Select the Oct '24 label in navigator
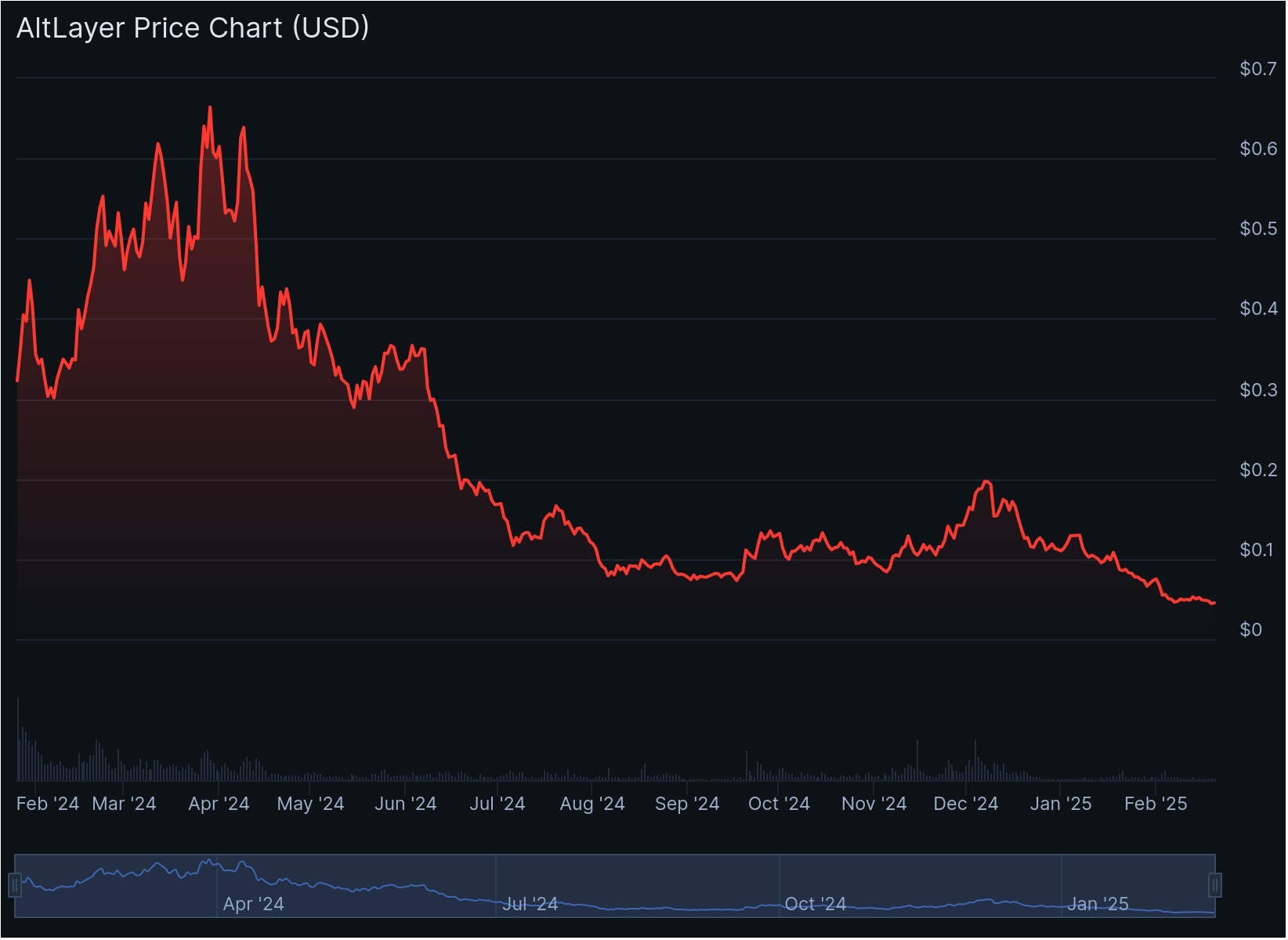This screenshot has height=940, width=1288. coord(815,904)
